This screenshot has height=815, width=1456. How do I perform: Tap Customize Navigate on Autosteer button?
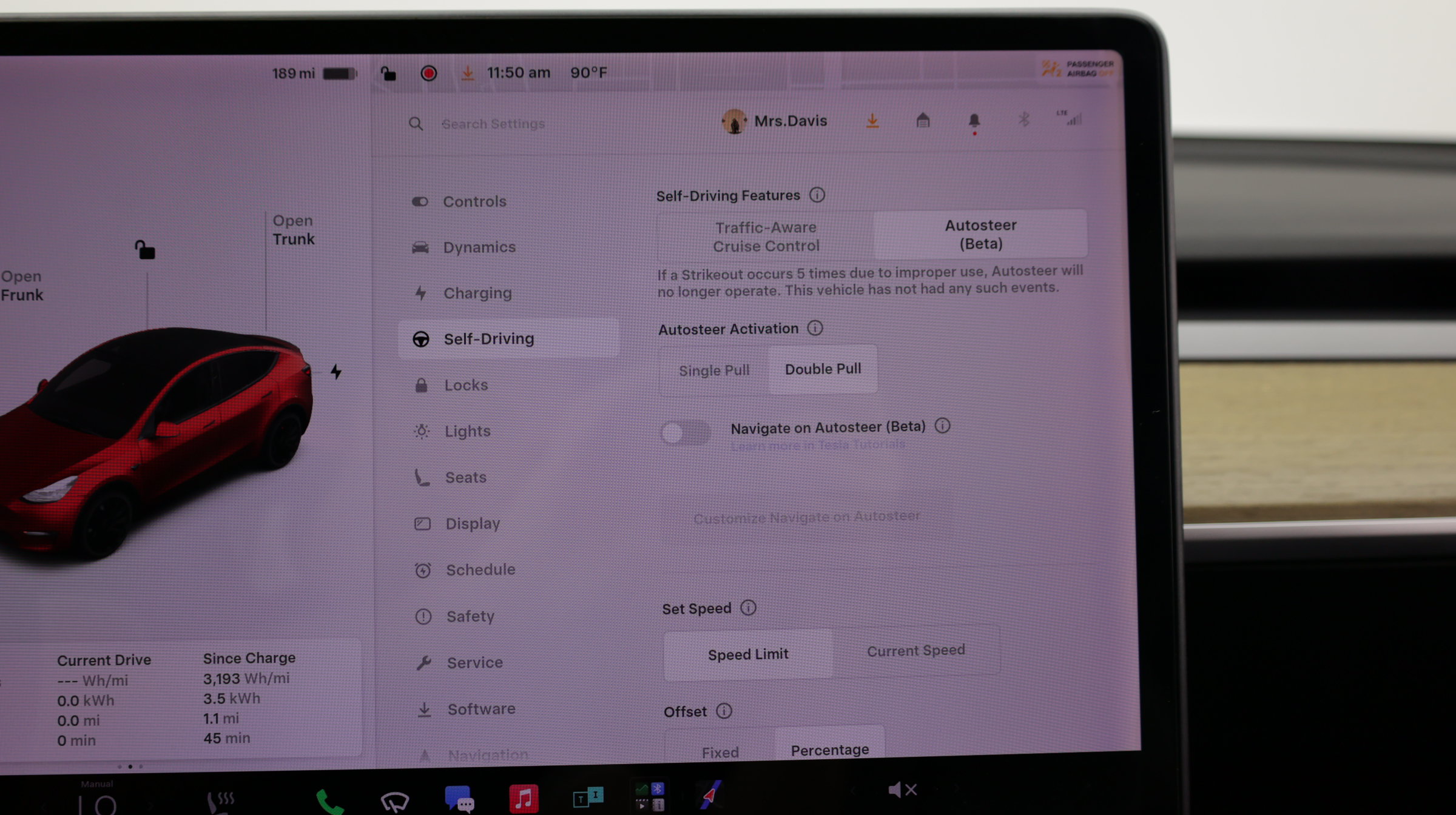click(807, 517)
